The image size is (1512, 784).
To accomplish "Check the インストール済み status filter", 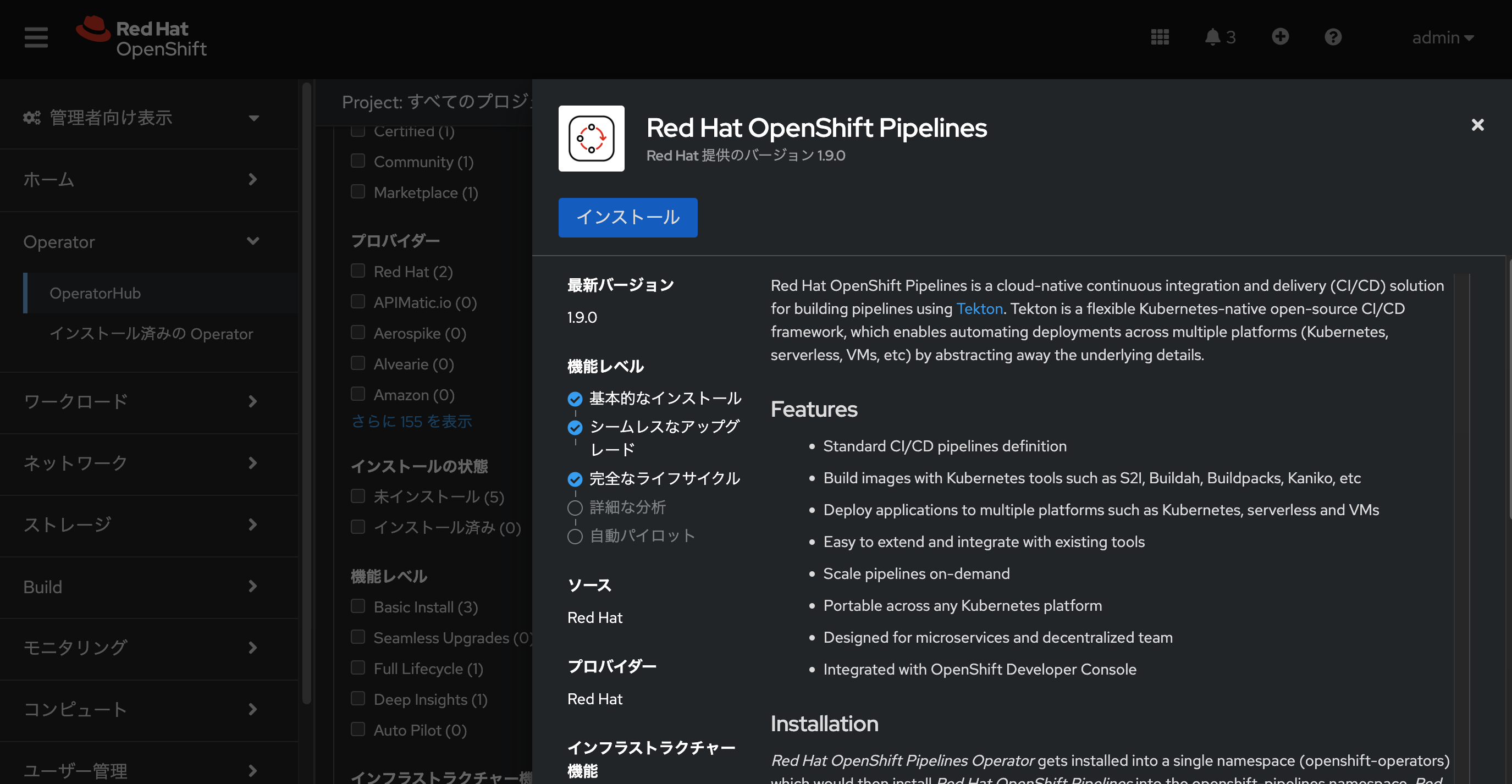I will click(357, 527).
